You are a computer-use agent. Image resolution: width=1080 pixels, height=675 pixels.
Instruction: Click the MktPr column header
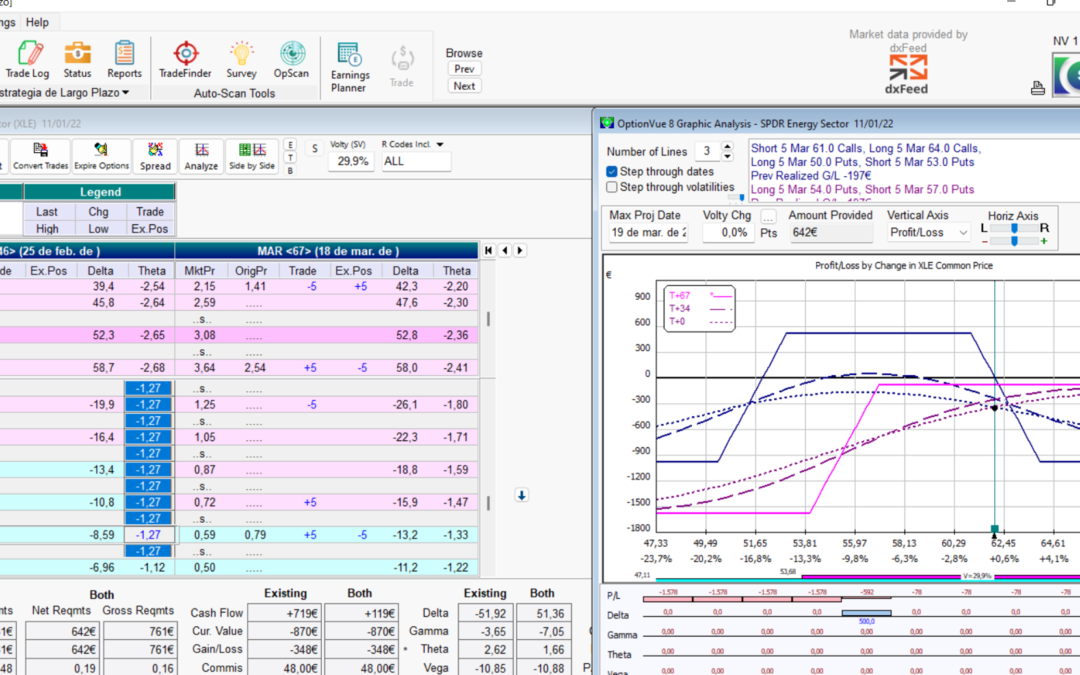(x=200, y=271)
